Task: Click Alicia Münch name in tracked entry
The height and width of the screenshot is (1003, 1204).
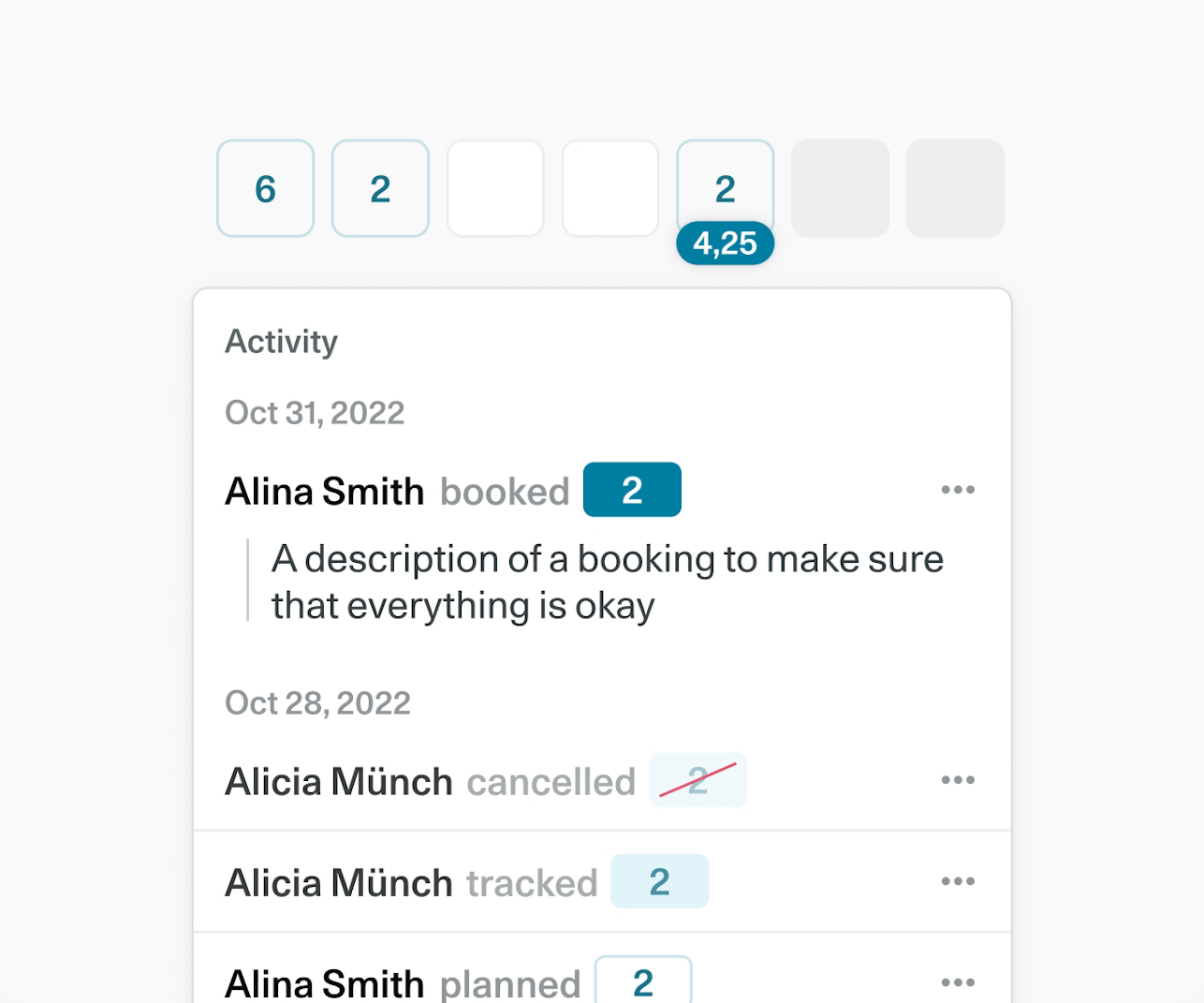Action: point(338,883)
